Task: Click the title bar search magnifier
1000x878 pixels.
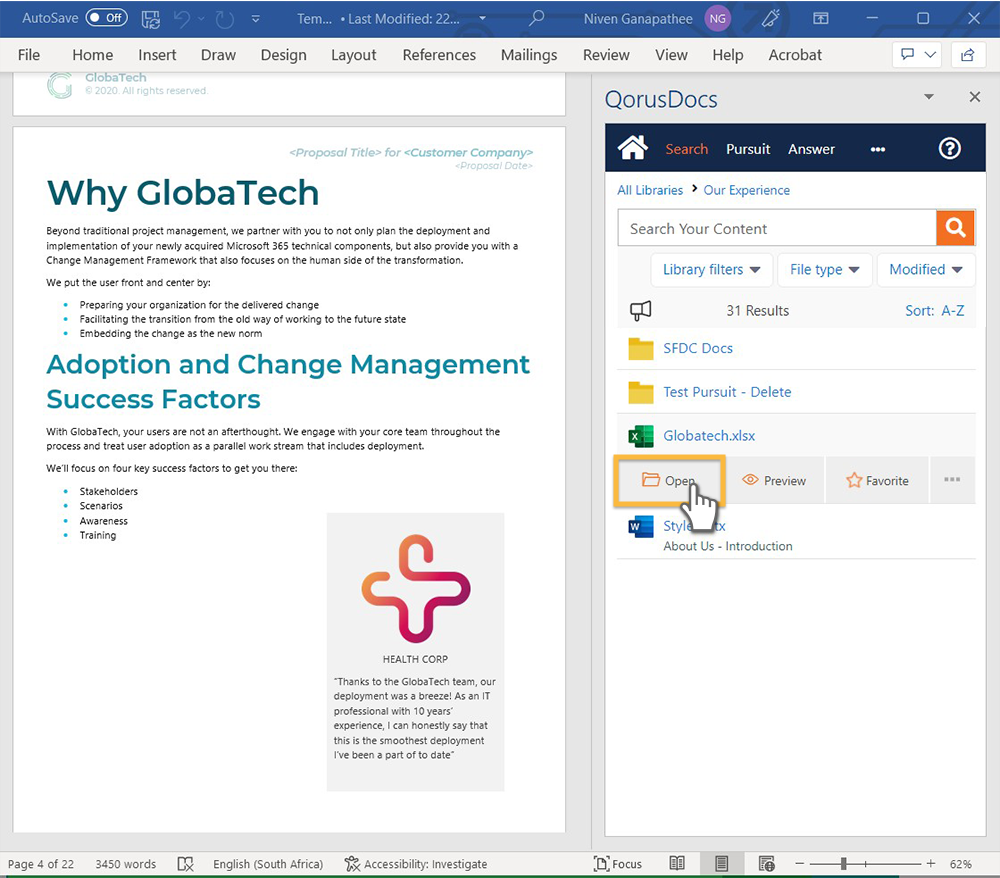Action: pyautogui.click(x=536, y=18)
